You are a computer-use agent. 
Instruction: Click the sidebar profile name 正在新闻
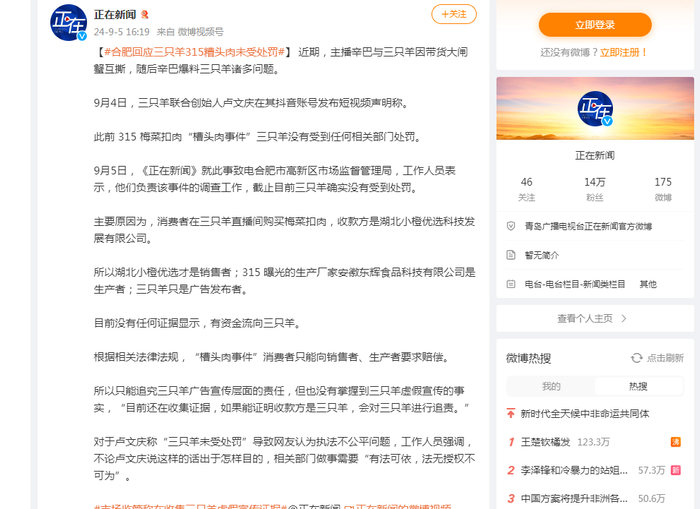(595, 155)
